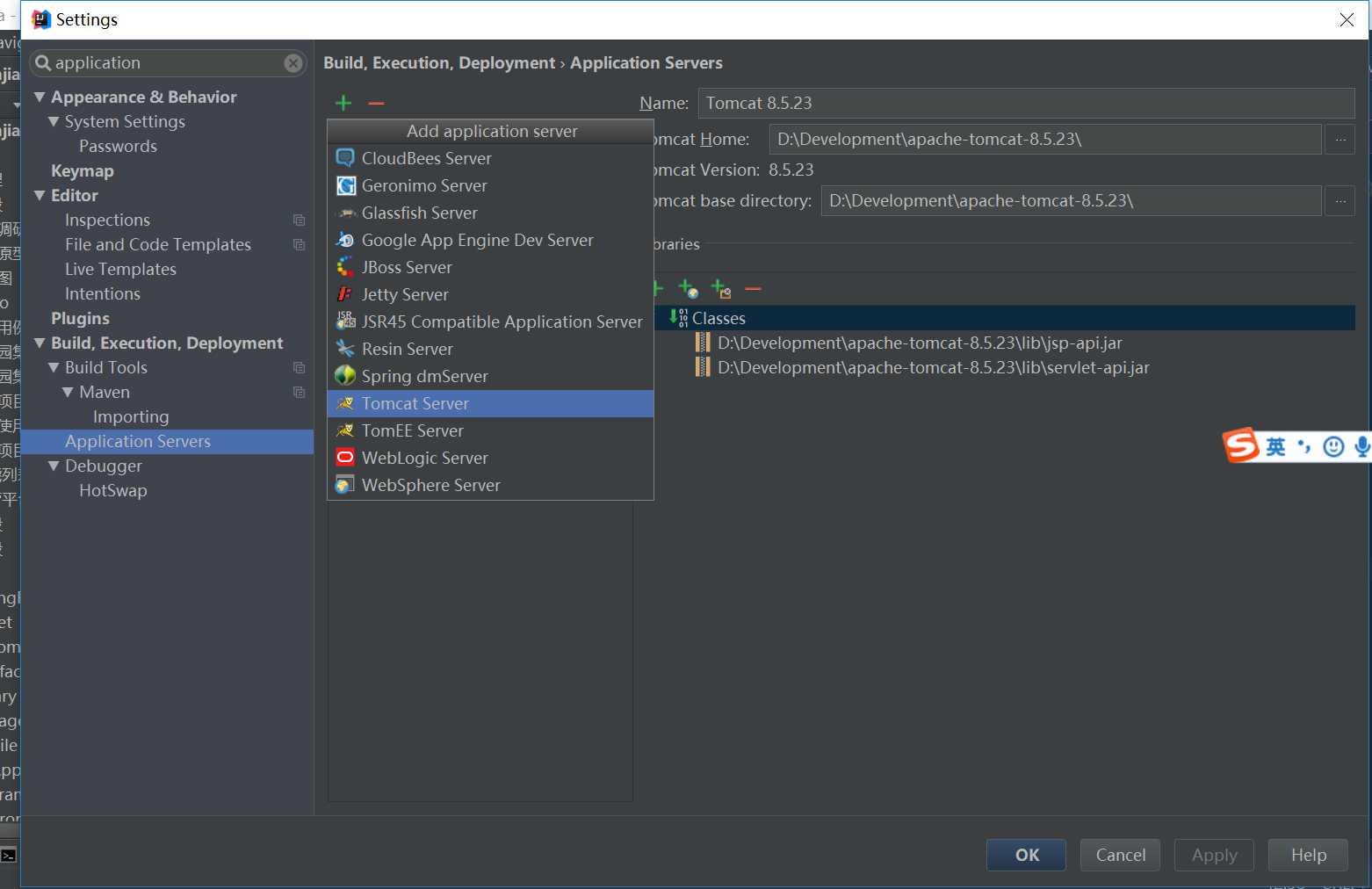Viewport: 1372px width, 889px height.
Task: Click the add library with globe icon
Action: tap(689, 288)
